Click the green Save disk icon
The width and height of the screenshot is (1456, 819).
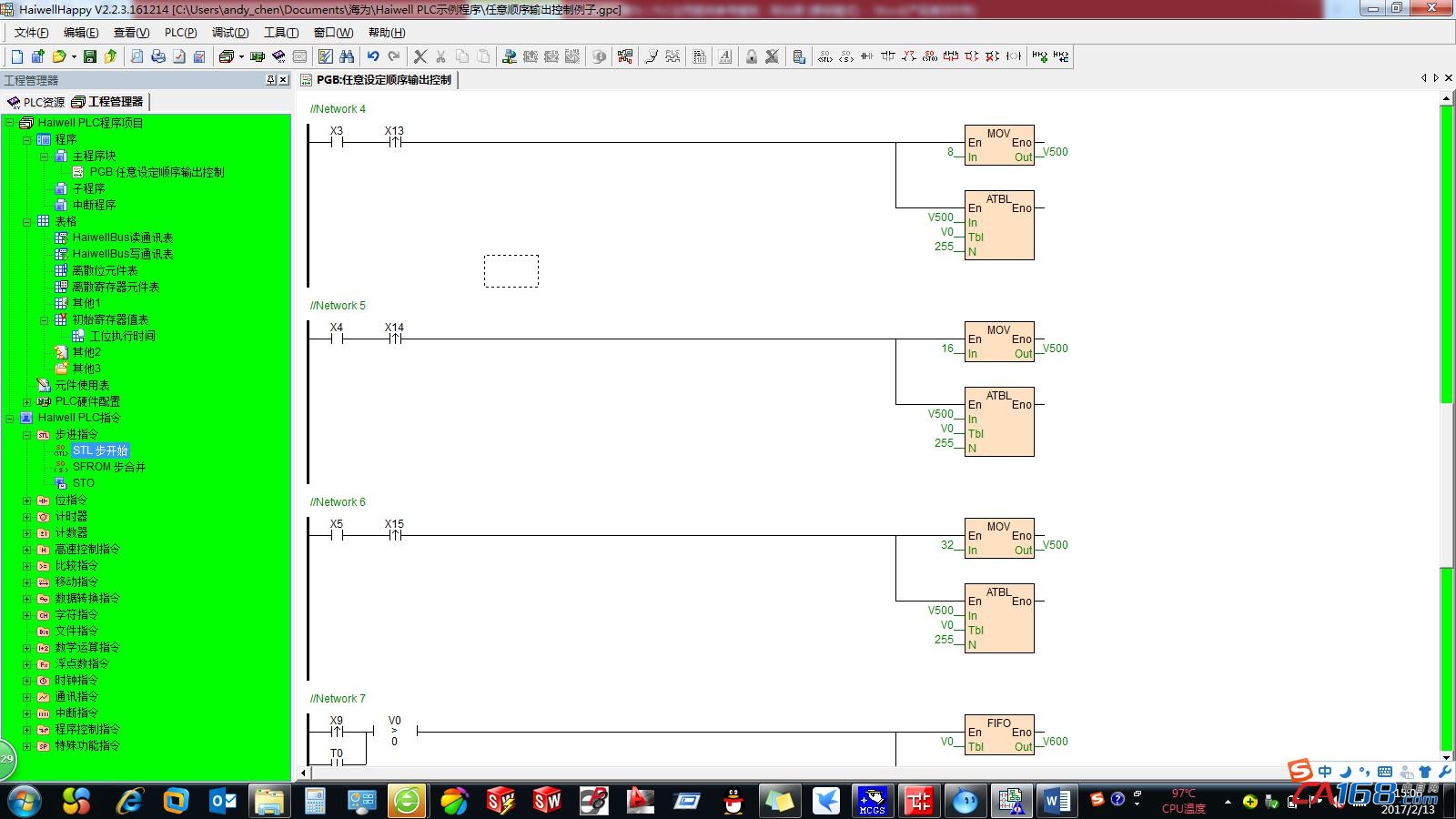[89, 56]
